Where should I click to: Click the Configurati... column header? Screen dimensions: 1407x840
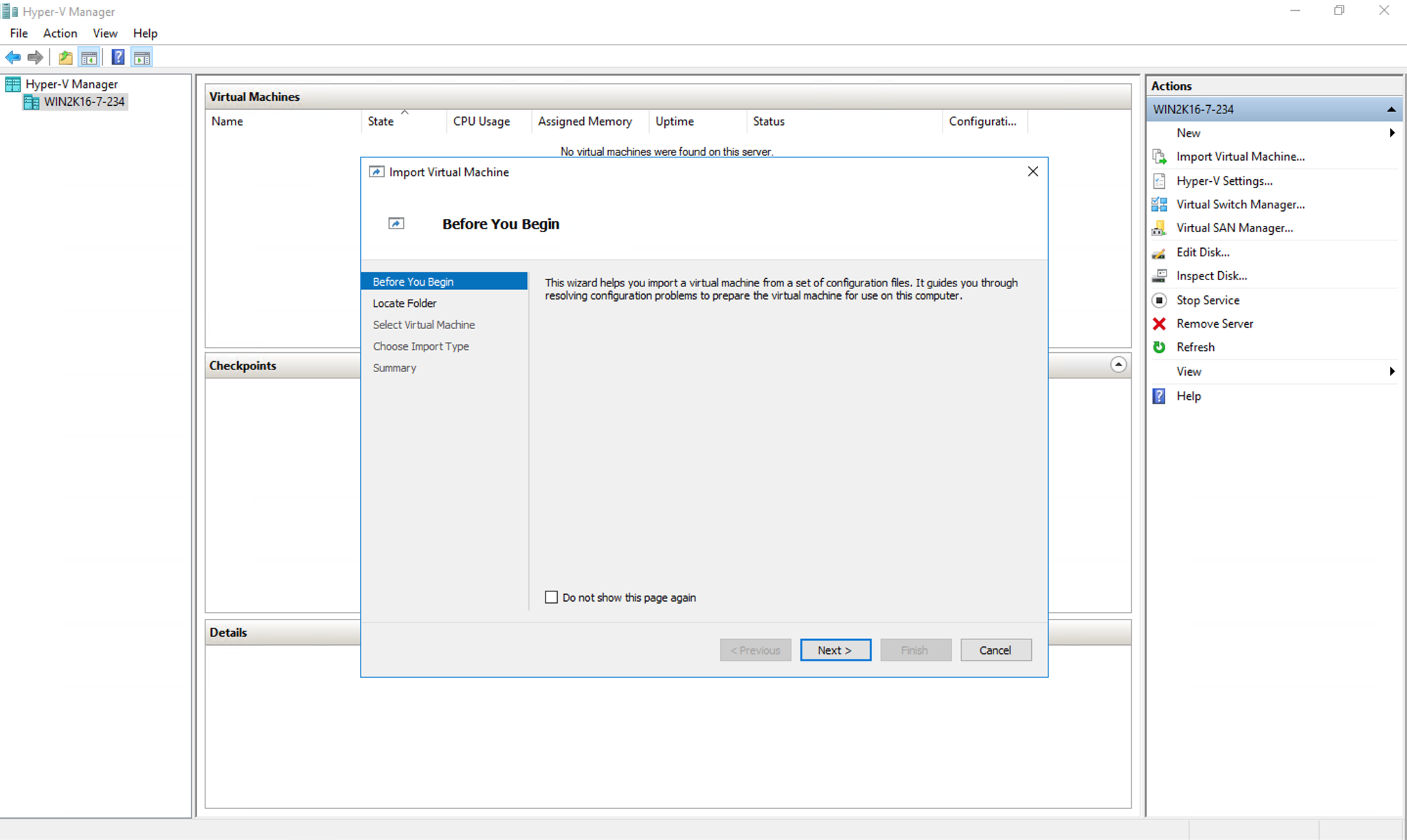tap(984, 122)
